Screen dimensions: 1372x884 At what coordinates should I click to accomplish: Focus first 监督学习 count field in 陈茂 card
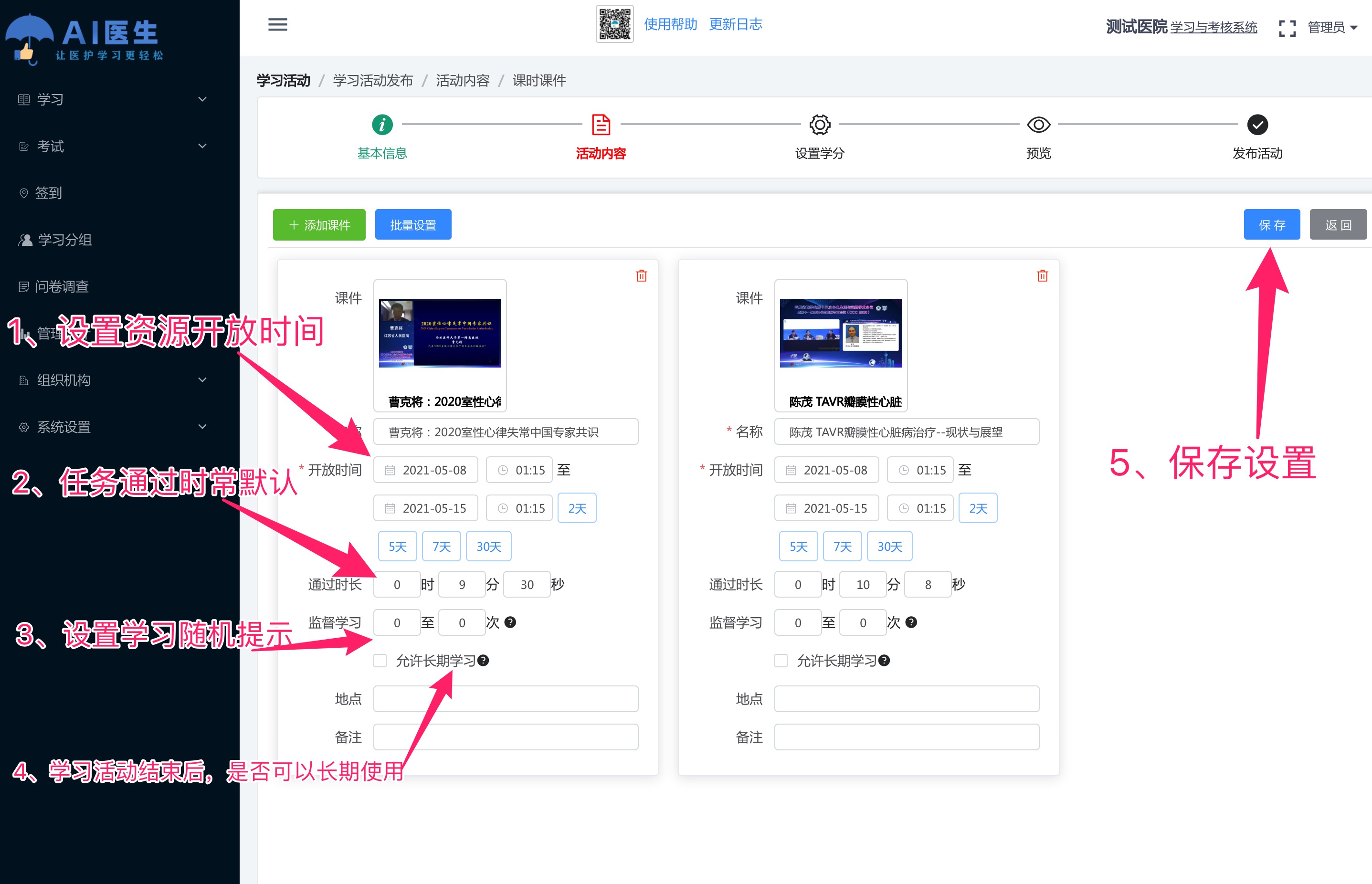pos(798,622)
